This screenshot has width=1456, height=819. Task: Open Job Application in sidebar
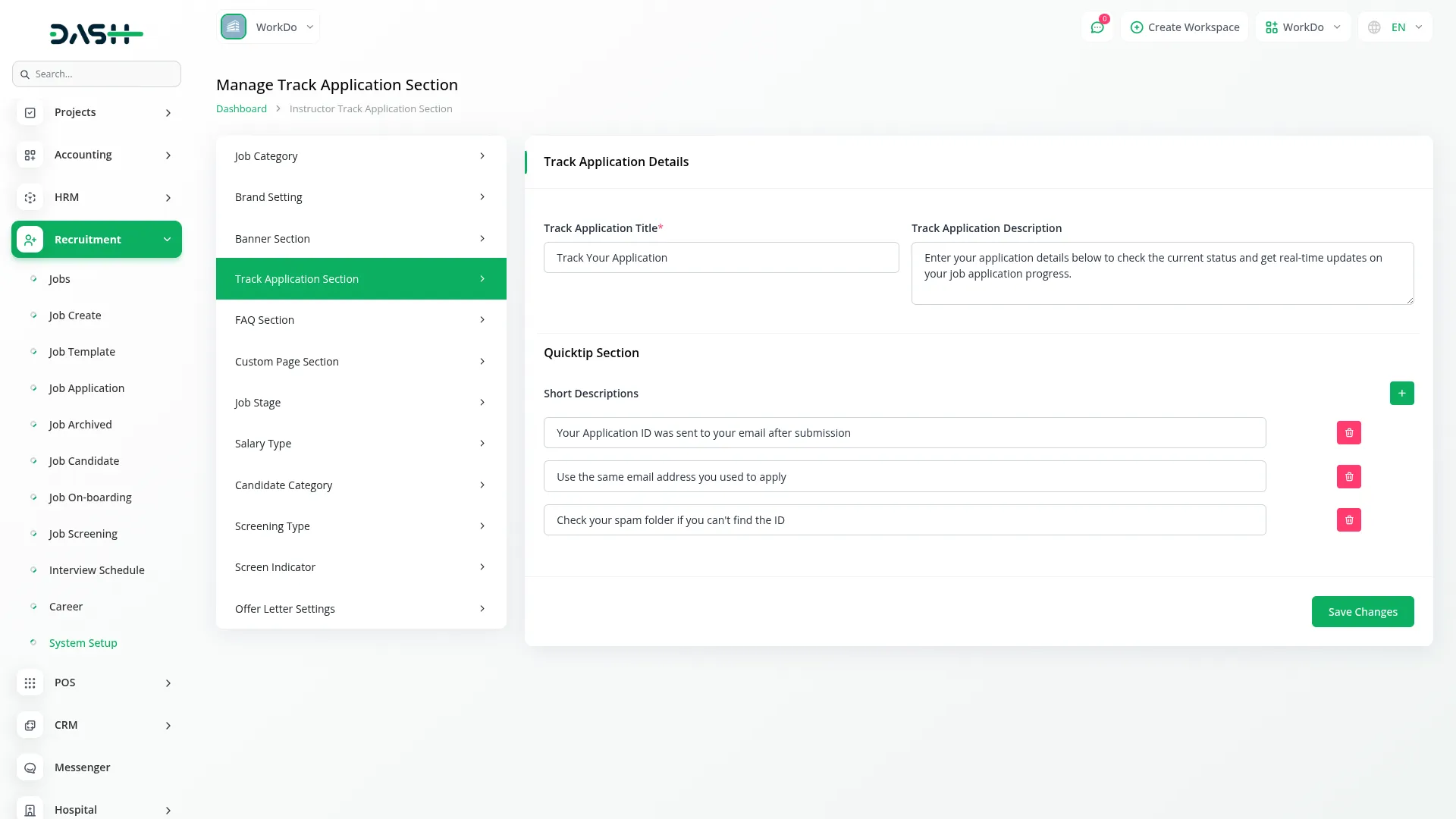(86, 388)
